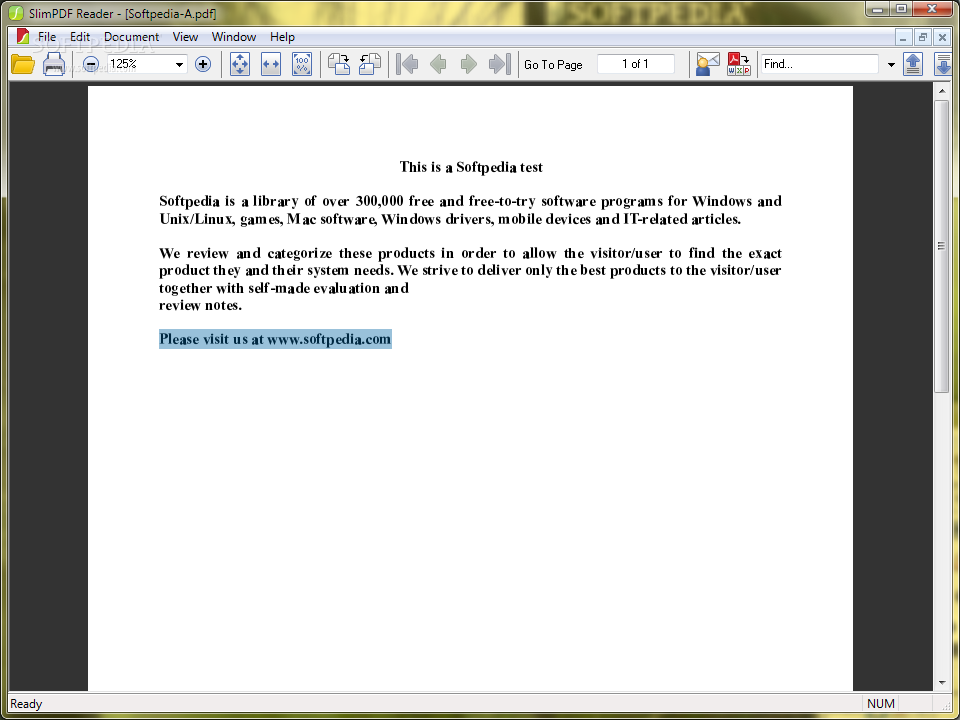This screenshot has width=960, height=720.
Task: Show page at actual size 100%
Action: pyautogui.click(x=302, y=64)
